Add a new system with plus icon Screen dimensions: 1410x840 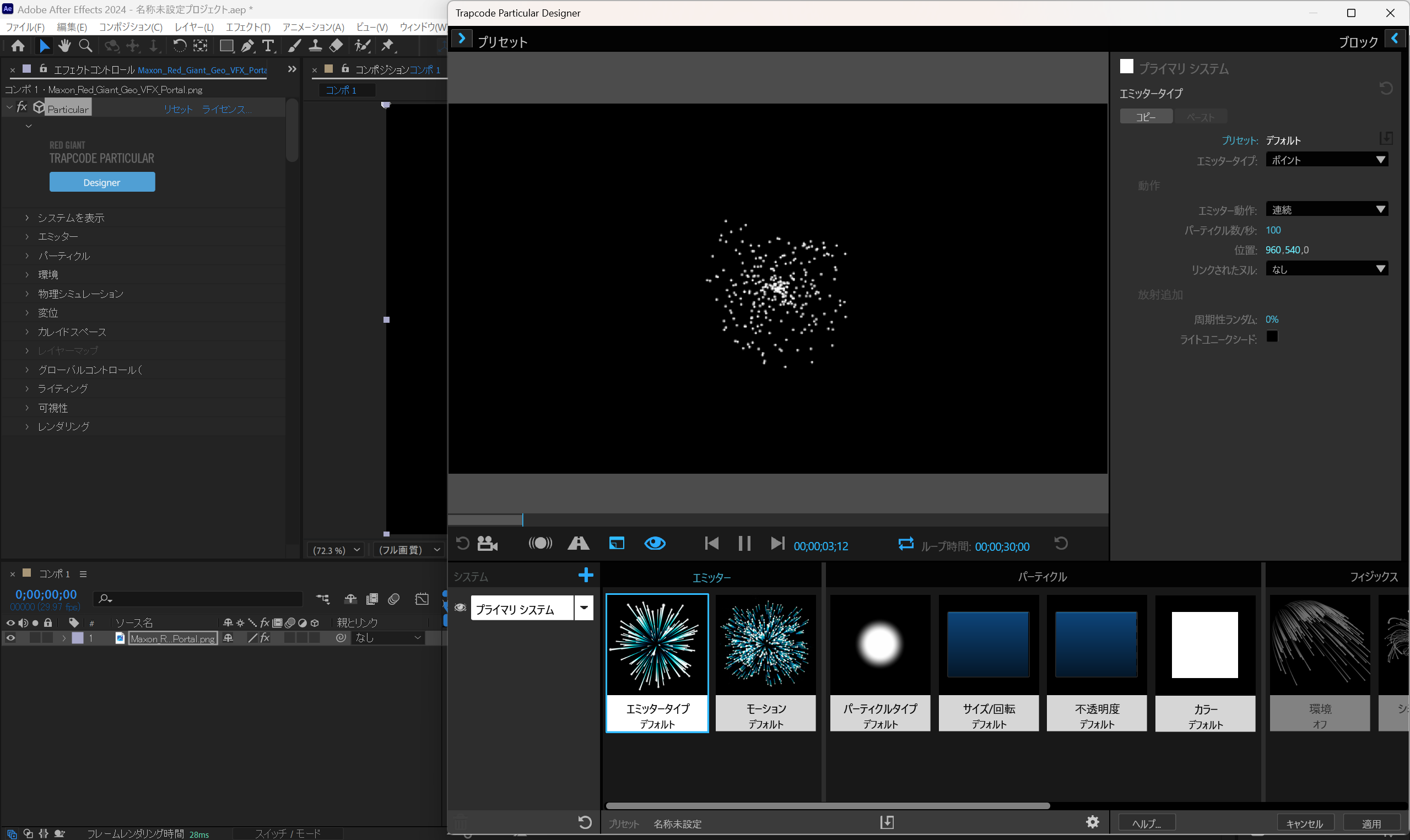tap(586, 576)
